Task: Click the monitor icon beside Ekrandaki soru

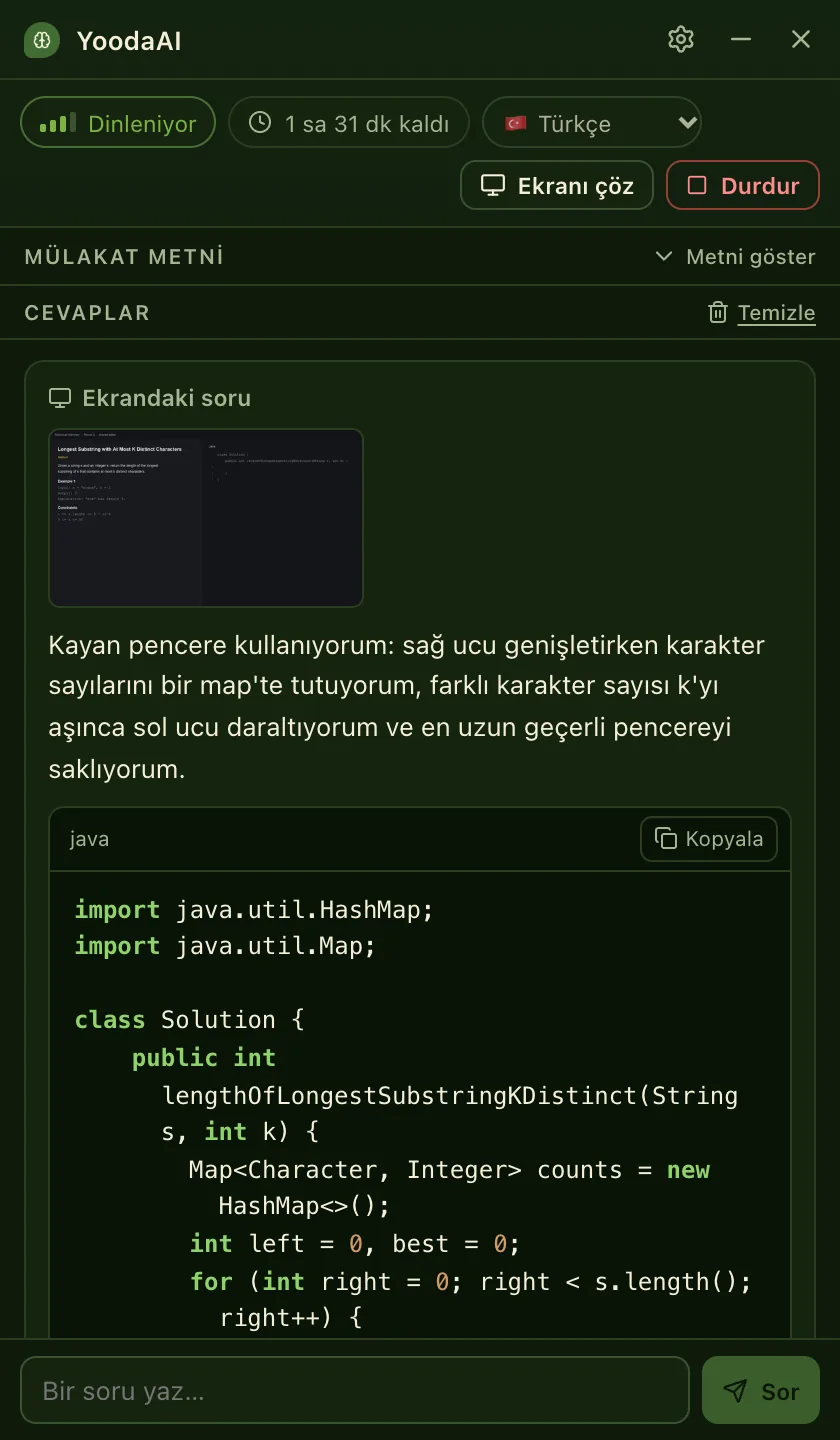Action: click(x=60, y=398)
